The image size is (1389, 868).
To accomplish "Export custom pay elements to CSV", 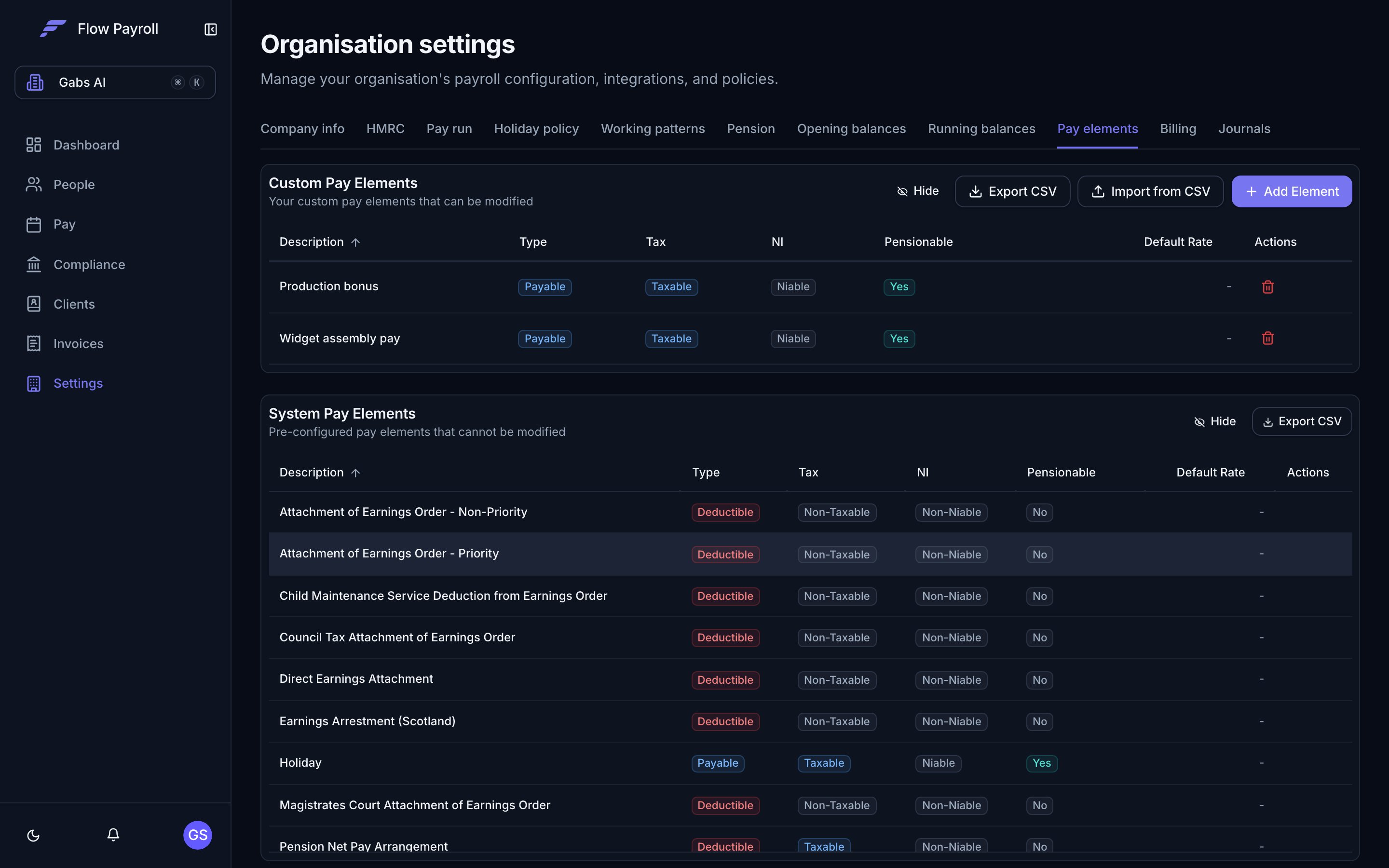I will click(x=1012, y=191).
